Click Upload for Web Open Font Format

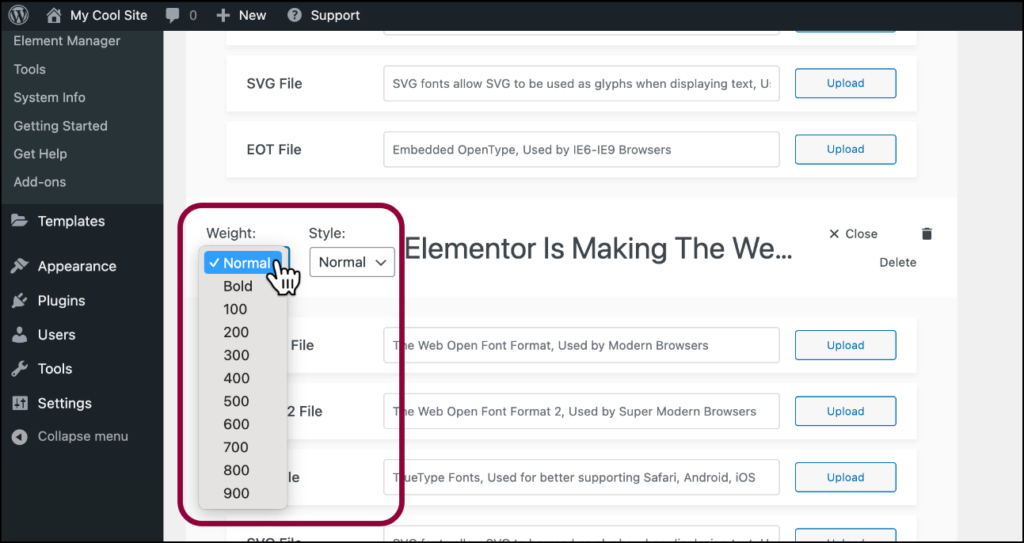(x=845, y=345)
